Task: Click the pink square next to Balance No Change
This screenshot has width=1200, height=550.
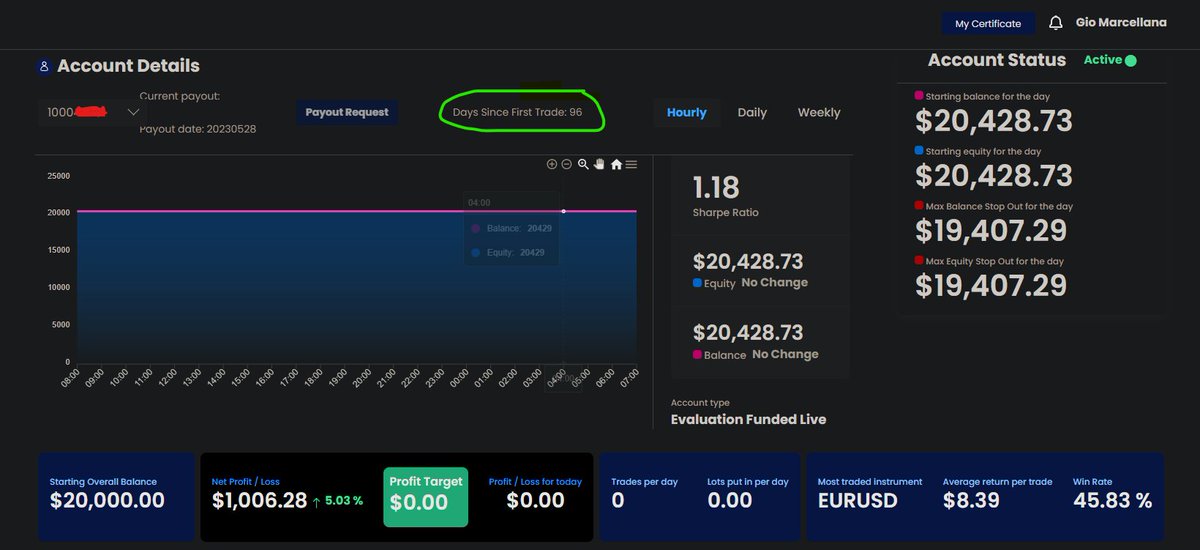Action: [697, 355]
